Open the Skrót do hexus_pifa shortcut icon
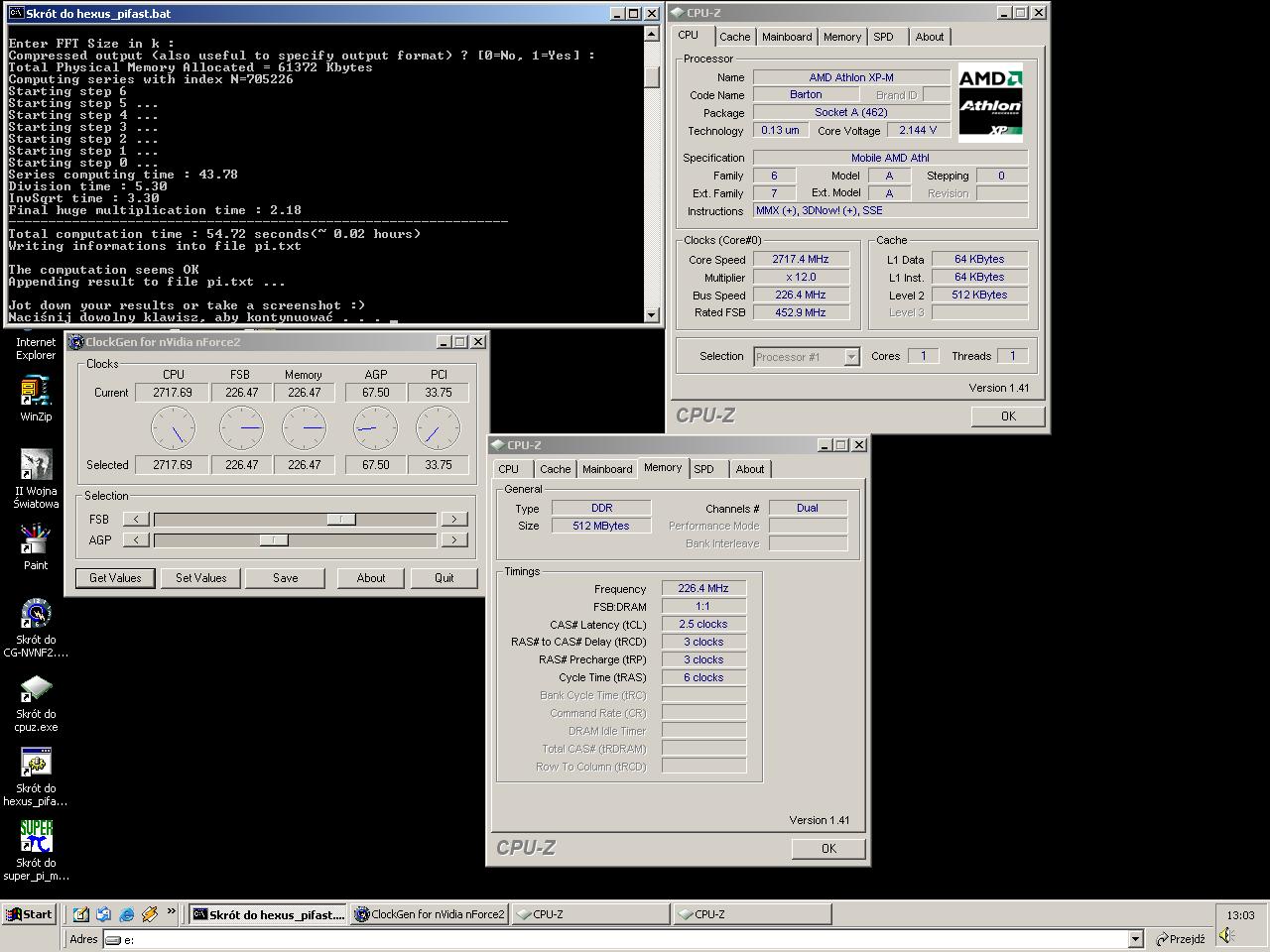Image resolution: width=1270 pixels, height=952 pixels. pos(36,776)
